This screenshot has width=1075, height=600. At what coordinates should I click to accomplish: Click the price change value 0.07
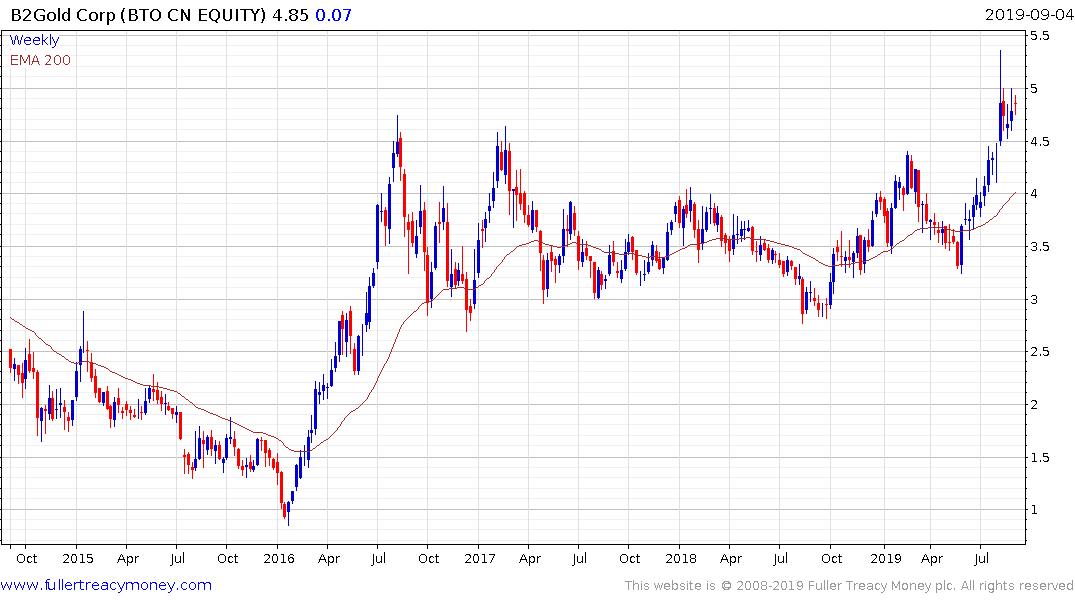(333, 15)
